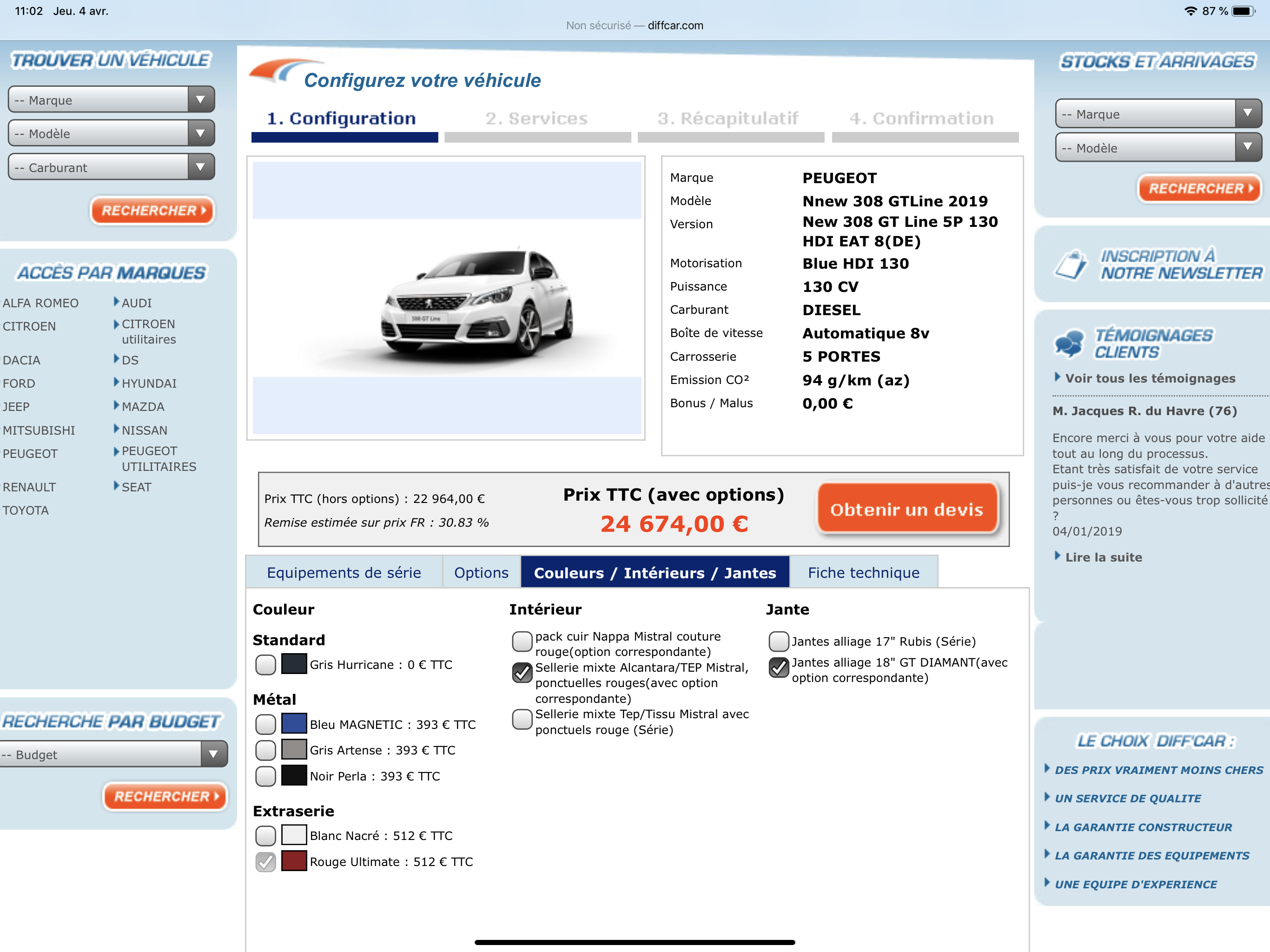This screenshot has width=1270, height=952.
Task: Click the arrow beside NISSAN brand
Action: coord(117,429)
